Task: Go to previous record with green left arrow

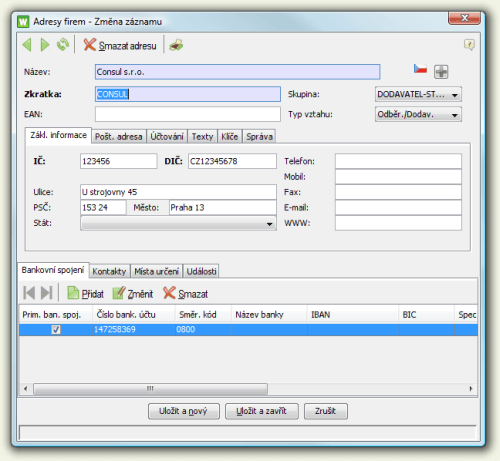Action: point(27,45)
